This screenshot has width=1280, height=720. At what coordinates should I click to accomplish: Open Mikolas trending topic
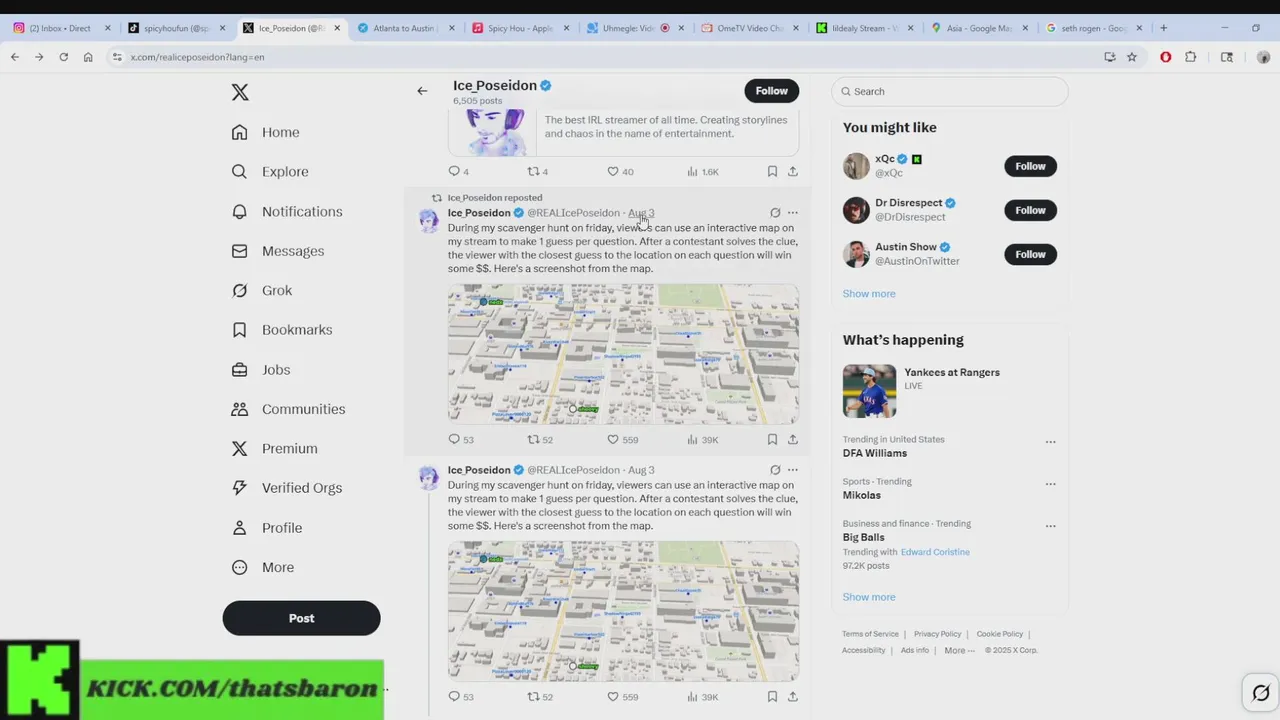point(862,495)
